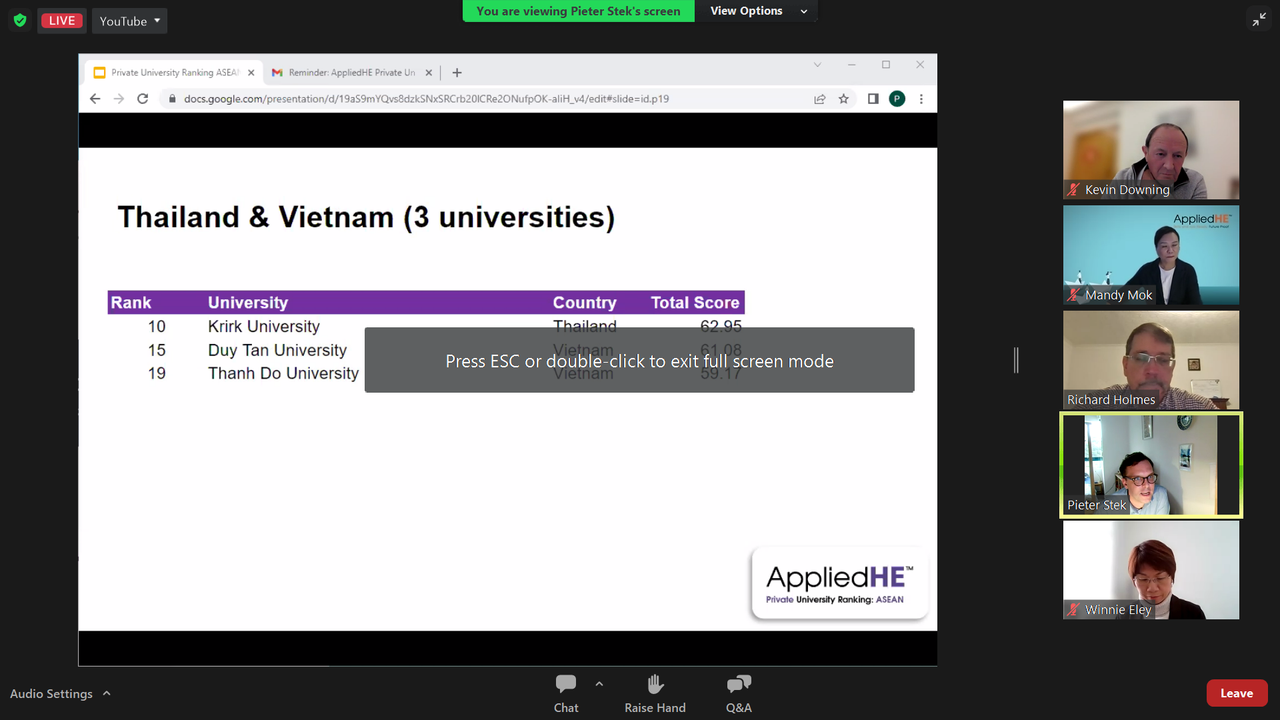Click the green security shield icon
This screenshot has height=720, width=1280.
tap(19, 20)
